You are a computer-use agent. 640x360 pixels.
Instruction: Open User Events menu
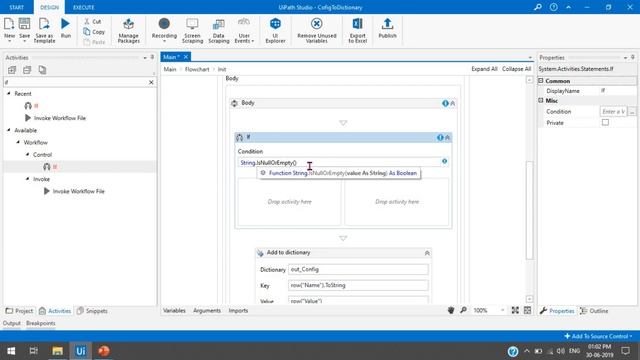244,30
